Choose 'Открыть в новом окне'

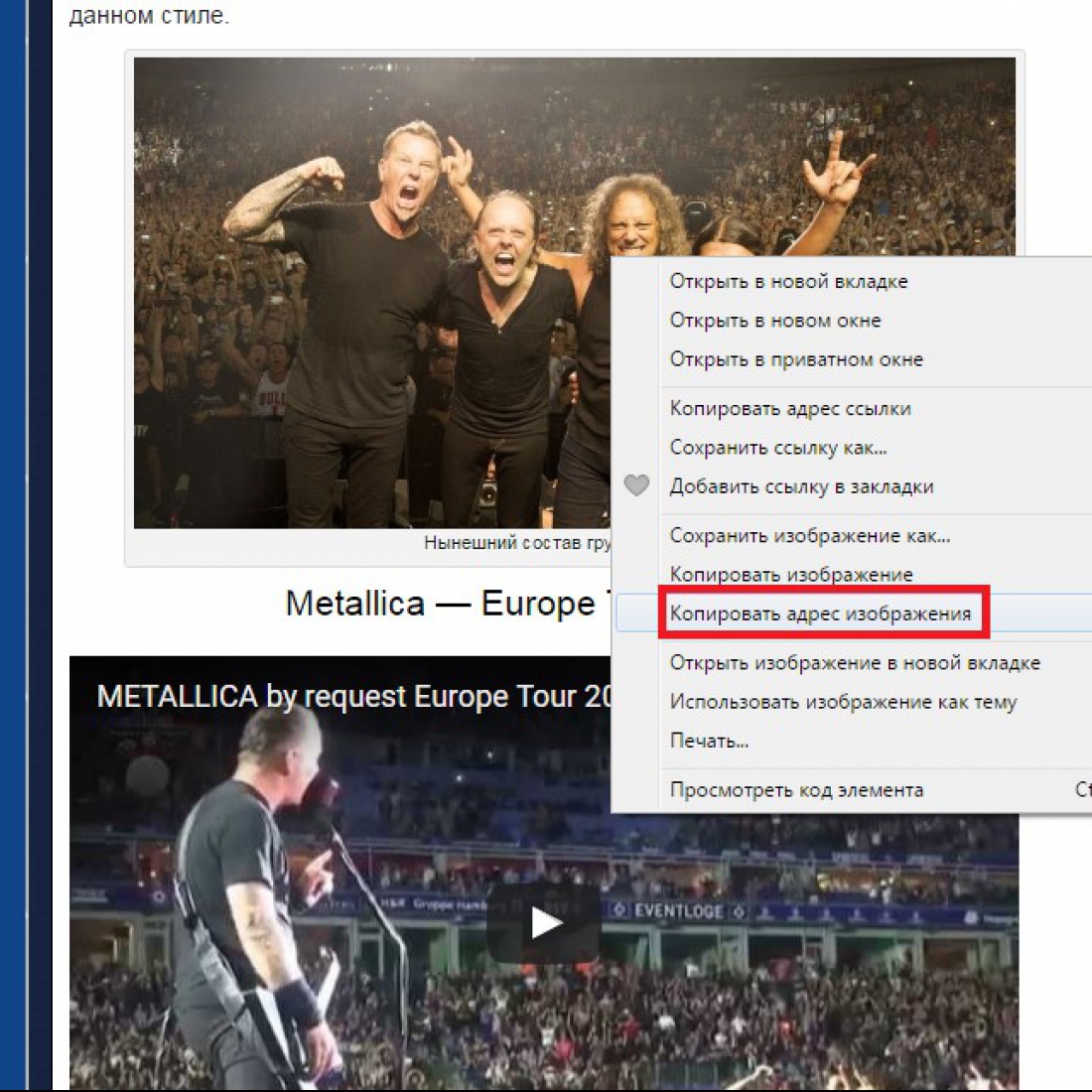tap(775, 321)
